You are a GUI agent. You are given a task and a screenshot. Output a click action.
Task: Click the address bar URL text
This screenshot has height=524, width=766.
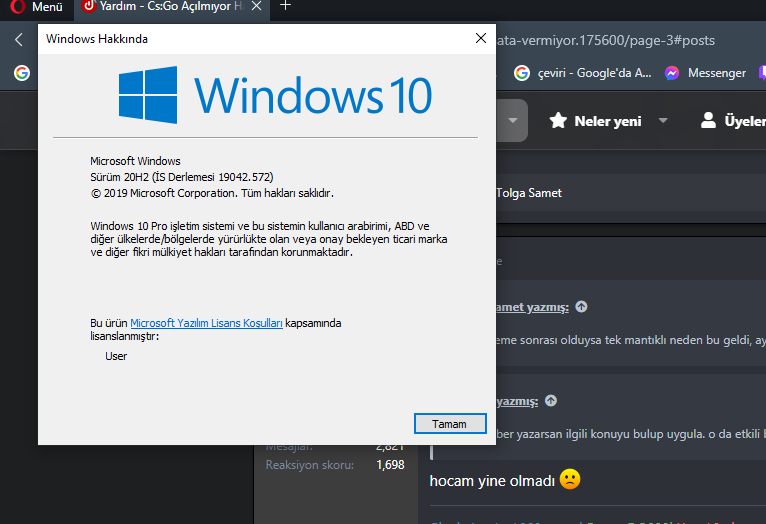pos(605,40)
